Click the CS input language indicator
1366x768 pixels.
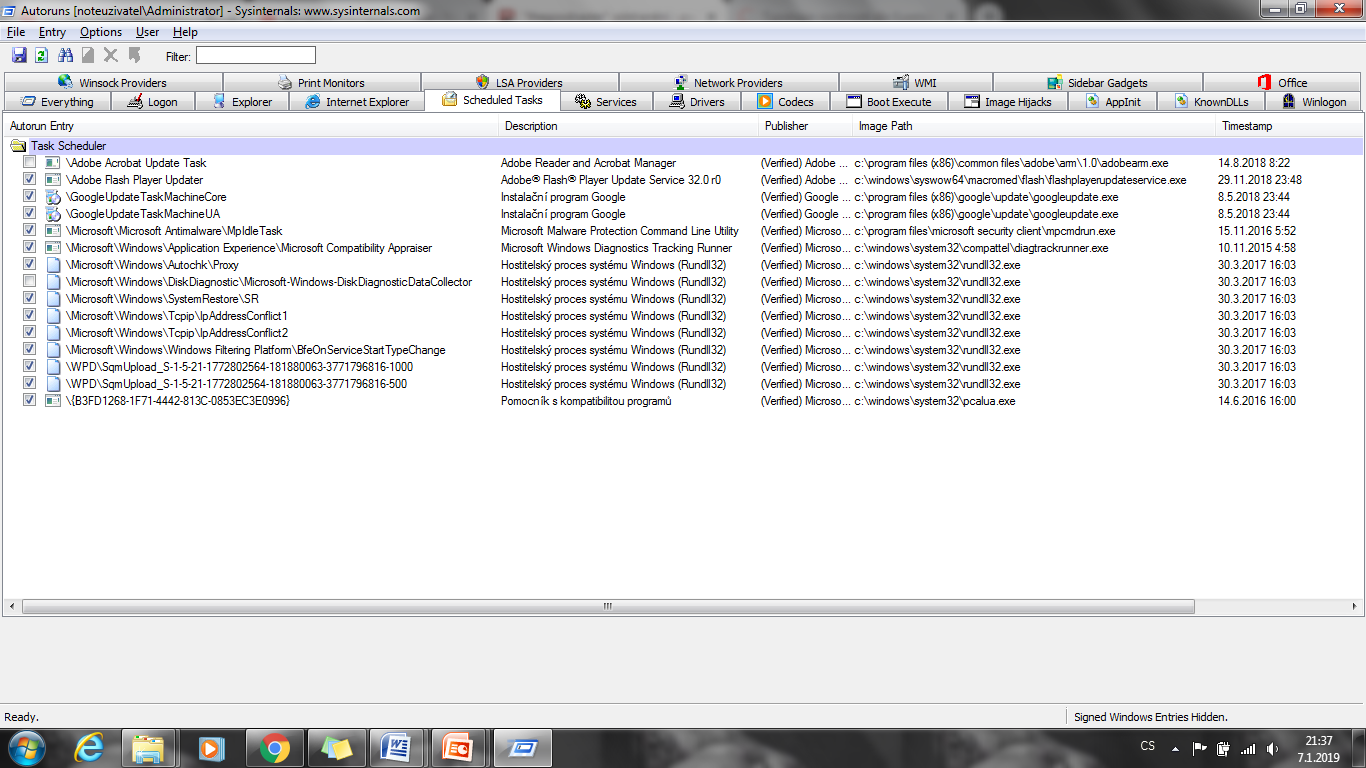pyautogui.click(x=1147, y=746)
